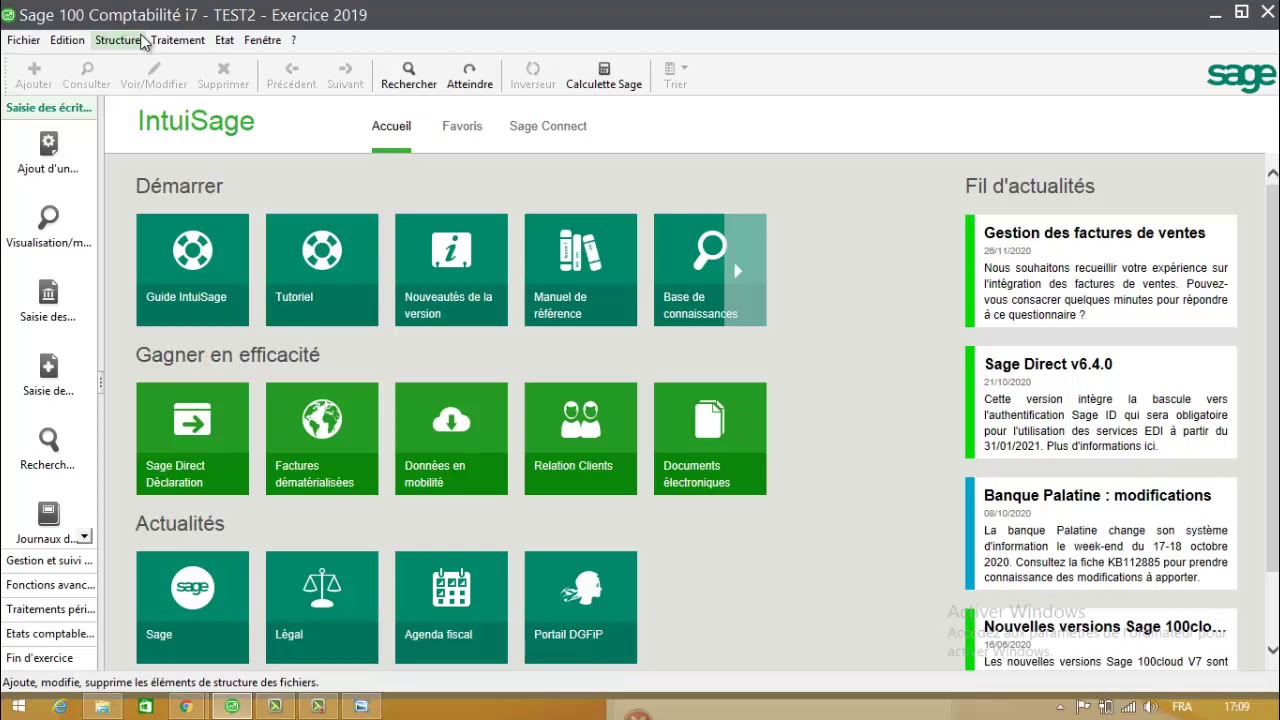Expand Traitements péri... sidebar section

click(x=49, y=609)
